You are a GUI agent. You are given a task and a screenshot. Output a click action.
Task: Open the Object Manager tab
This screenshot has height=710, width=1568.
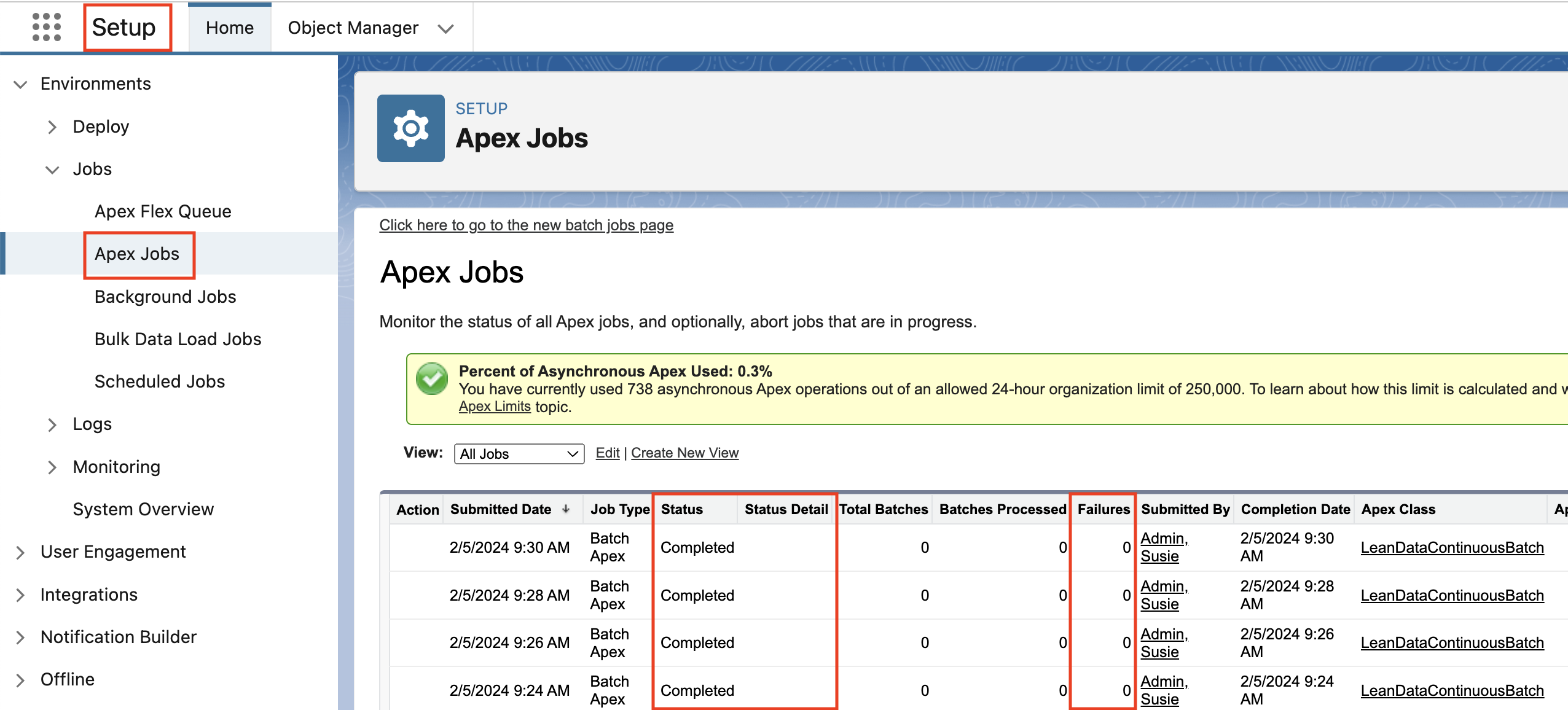point(353,28)
